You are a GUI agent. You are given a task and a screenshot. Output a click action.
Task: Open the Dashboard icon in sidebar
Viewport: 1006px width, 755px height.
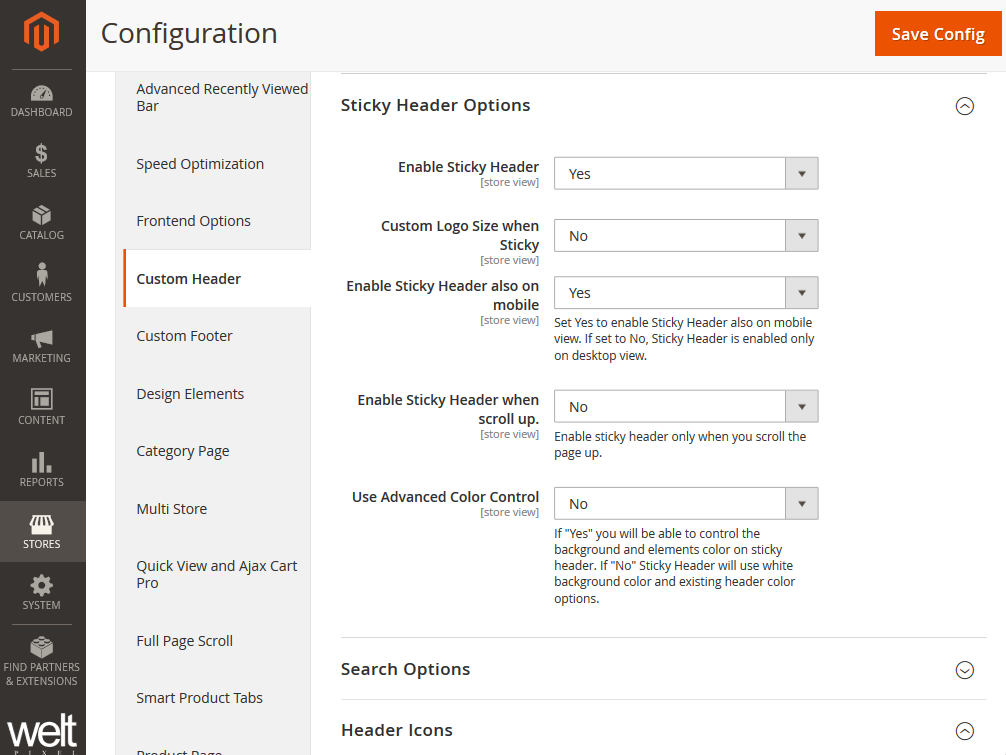coord(42,94)
